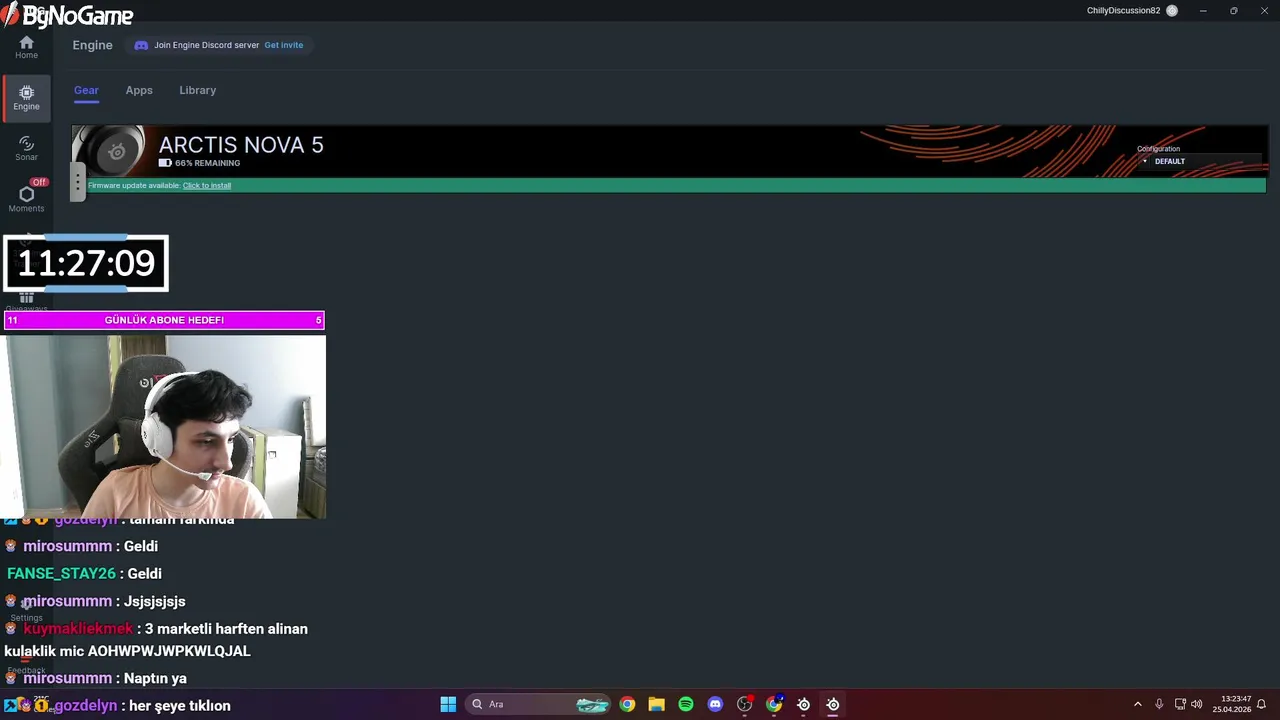
Task: Open the Chrome profile window with the badge
Action: (774, 704)
